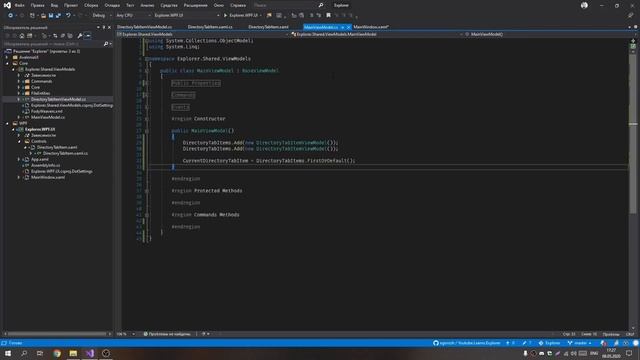Collapse the WPF solution folder
The image size is (640, 360).
click(x=7, y=123)
